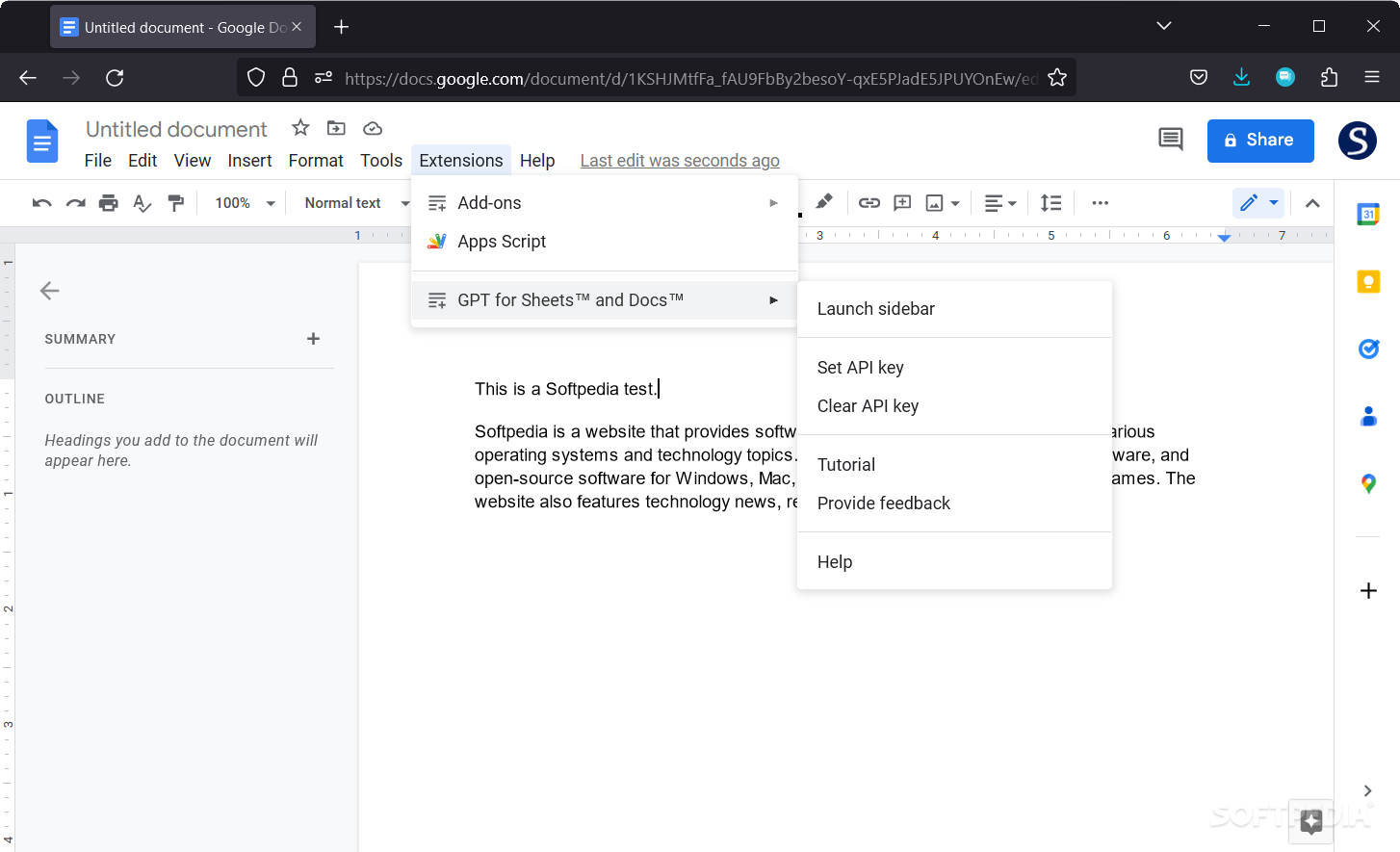Screen dimensions: 1400x852
Task: Close the document outline back arrow
Action: [50, 291]
